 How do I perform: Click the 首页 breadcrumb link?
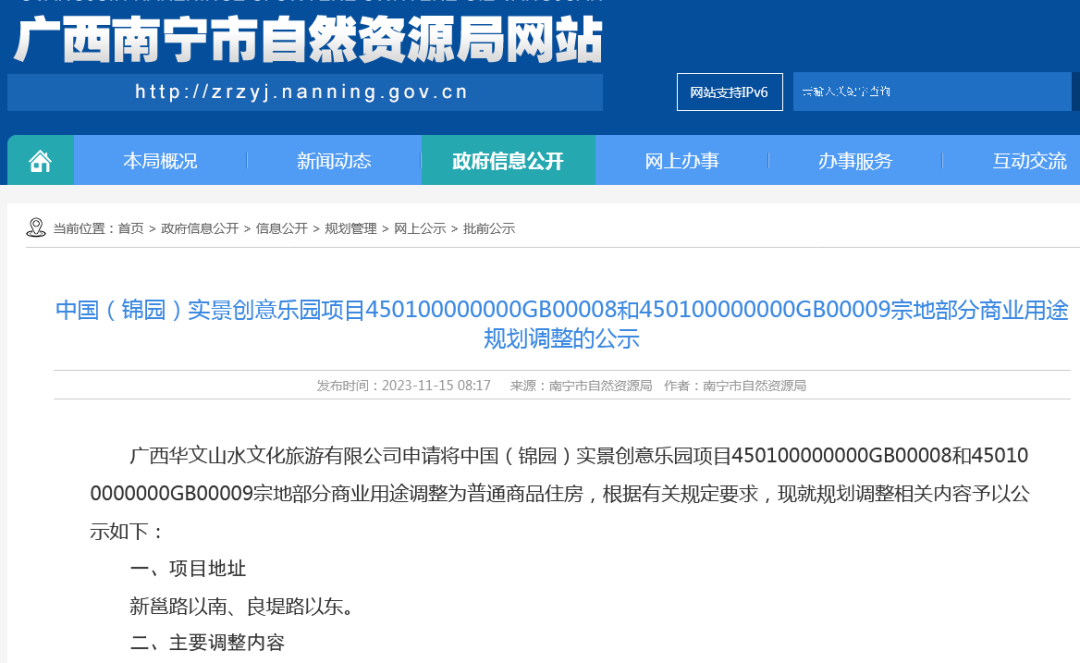[x=131, y=229]
